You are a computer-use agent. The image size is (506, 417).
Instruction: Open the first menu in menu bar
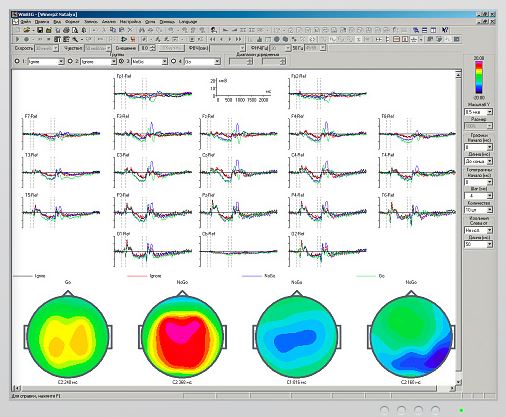click(x=25, y=21)
